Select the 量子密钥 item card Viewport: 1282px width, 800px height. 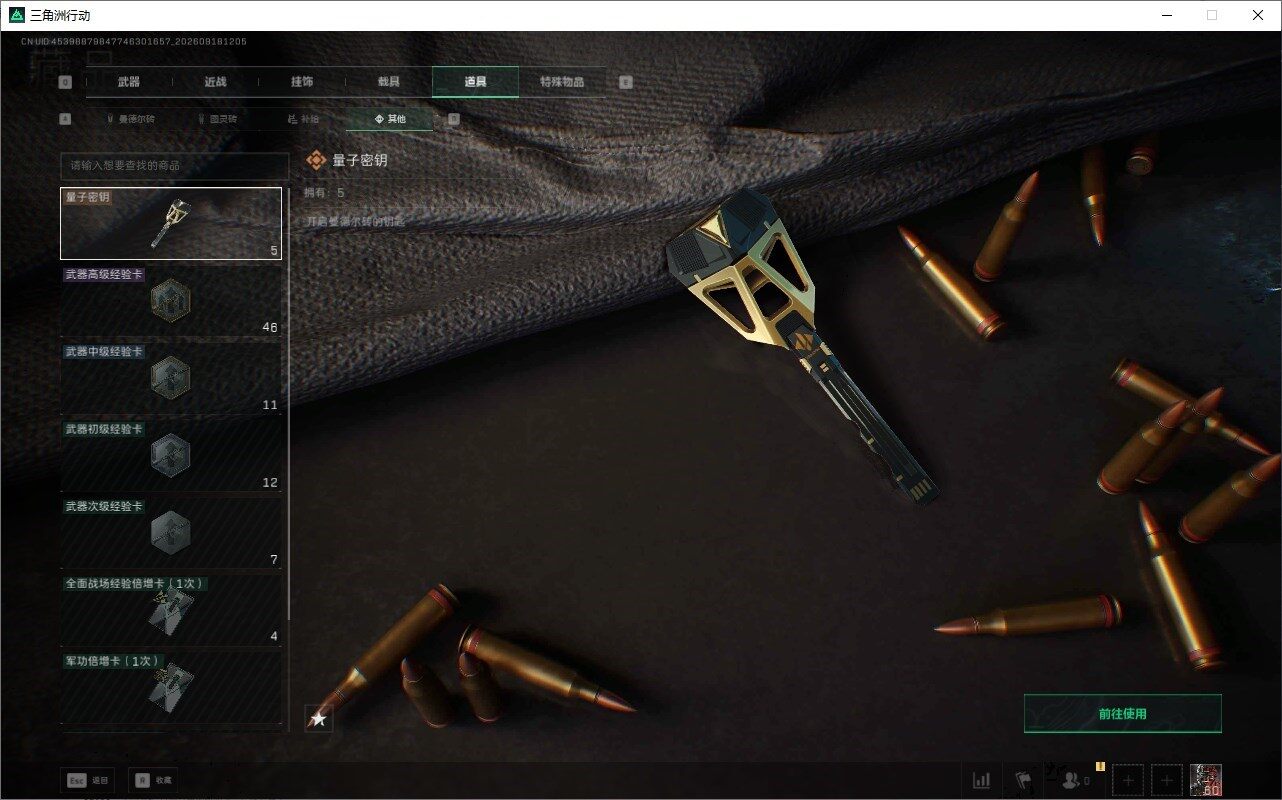tap(171, 223)
